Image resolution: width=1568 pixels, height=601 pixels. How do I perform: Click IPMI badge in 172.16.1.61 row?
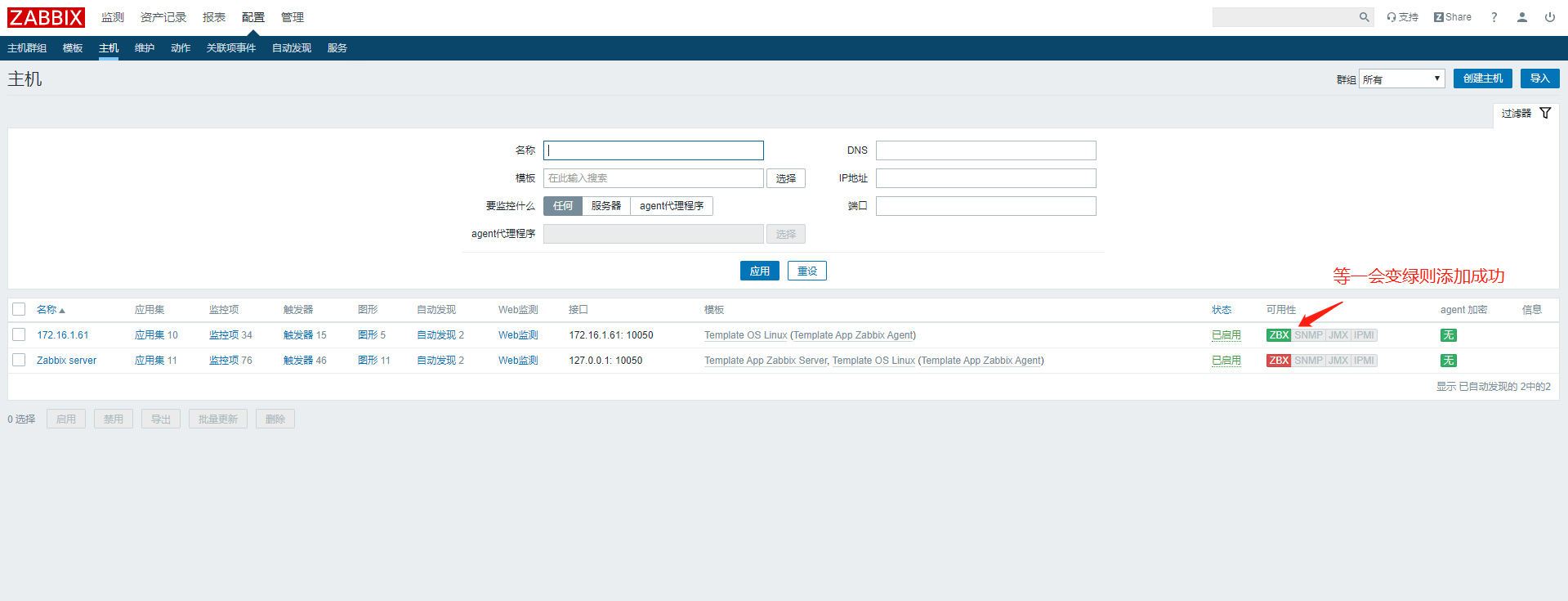click(1365, 335)
